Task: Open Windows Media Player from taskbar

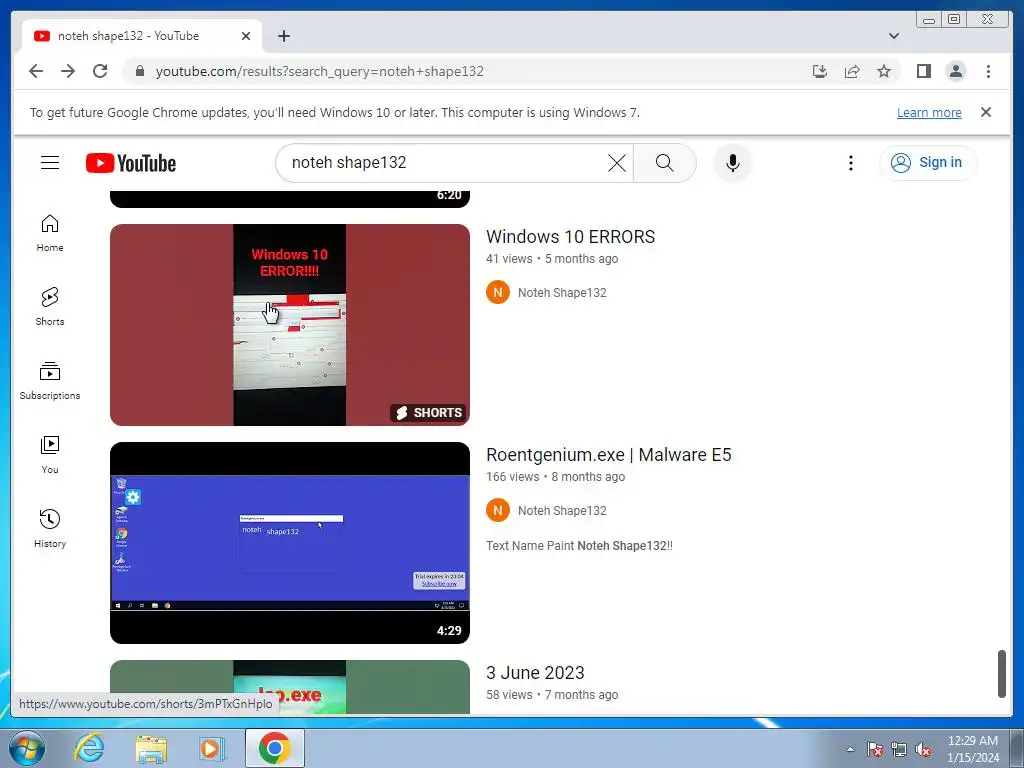Action: tap(211, 748)
